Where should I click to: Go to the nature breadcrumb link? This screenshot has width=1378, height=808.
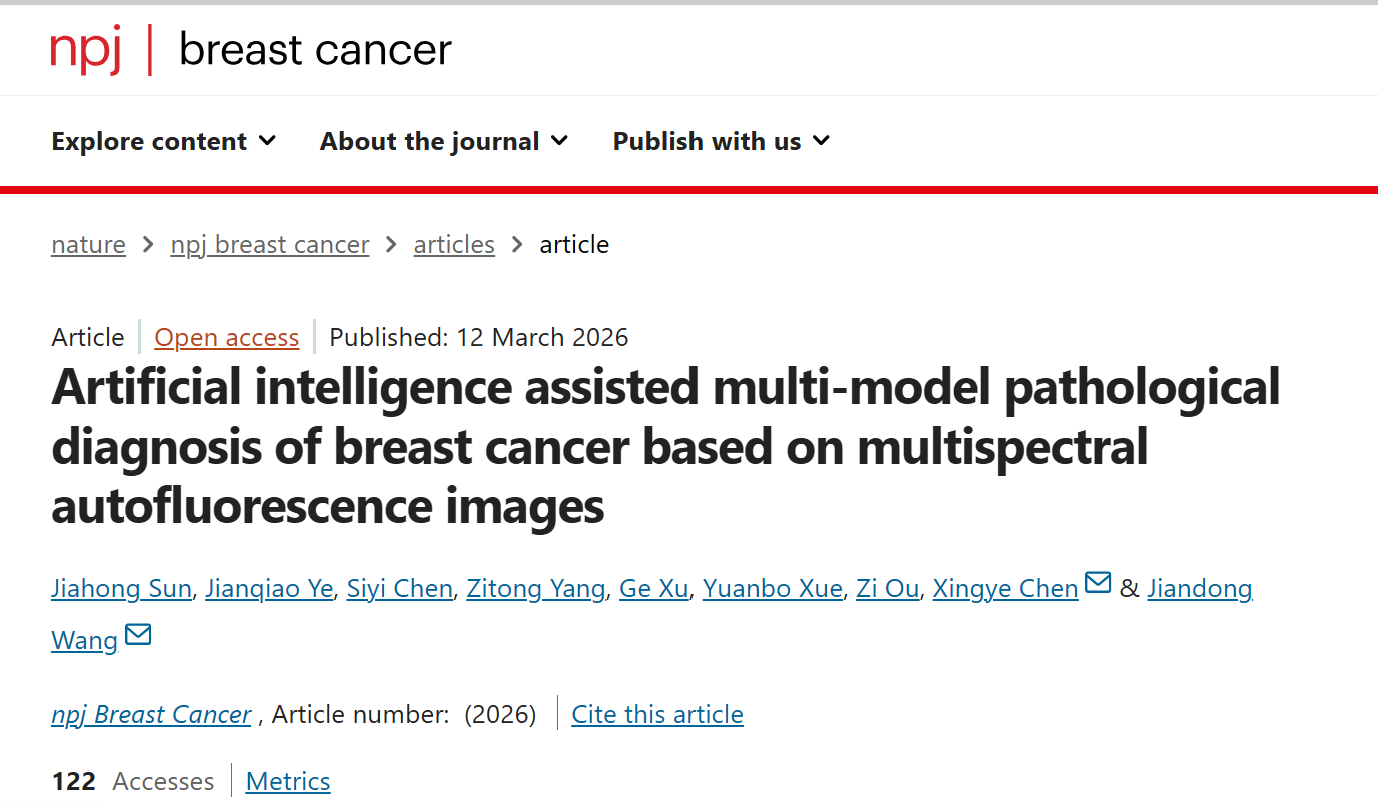(x=88, y=245)
